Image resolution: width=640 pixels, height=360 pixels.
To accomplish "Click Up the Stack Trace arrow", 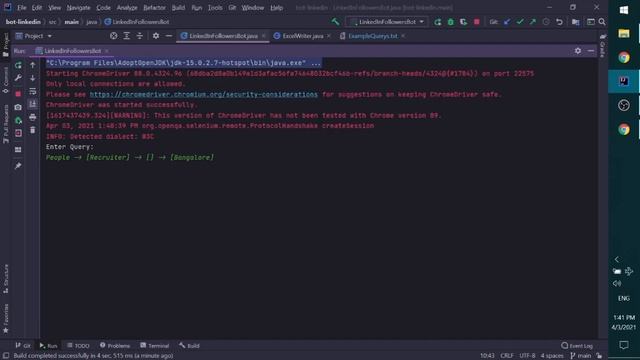I will pos(33,65).
